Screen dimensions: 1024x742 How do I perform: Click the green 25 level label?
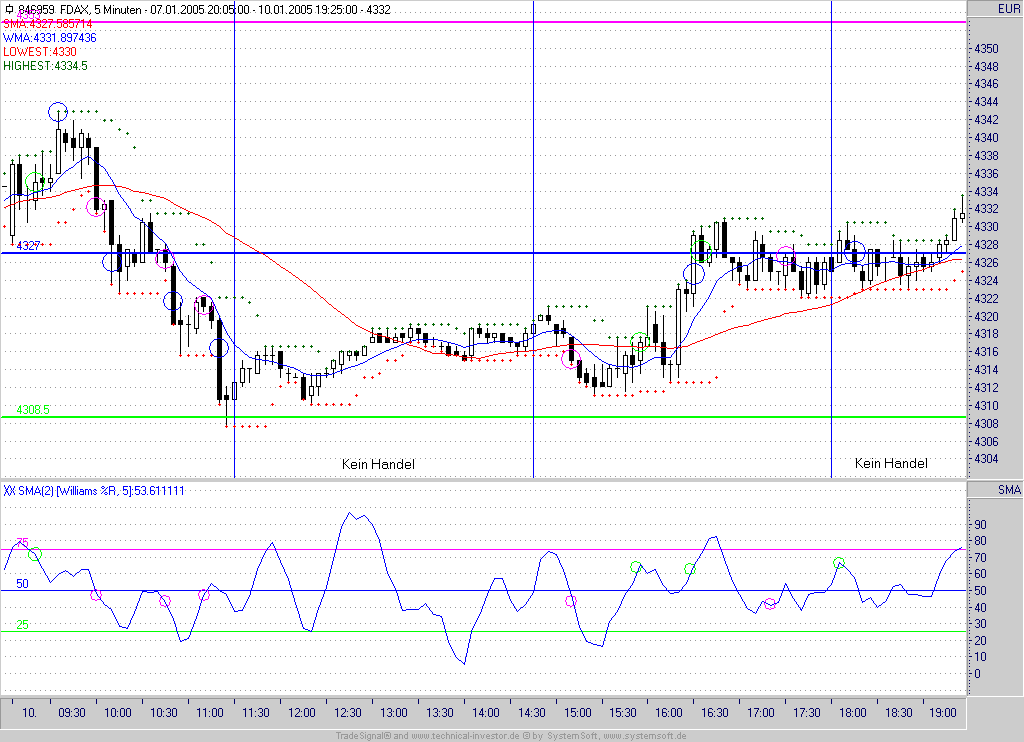[22, 624]
